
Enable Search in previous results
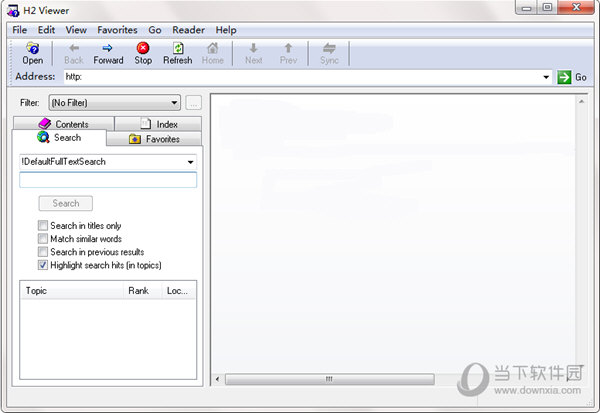[43, 252]
